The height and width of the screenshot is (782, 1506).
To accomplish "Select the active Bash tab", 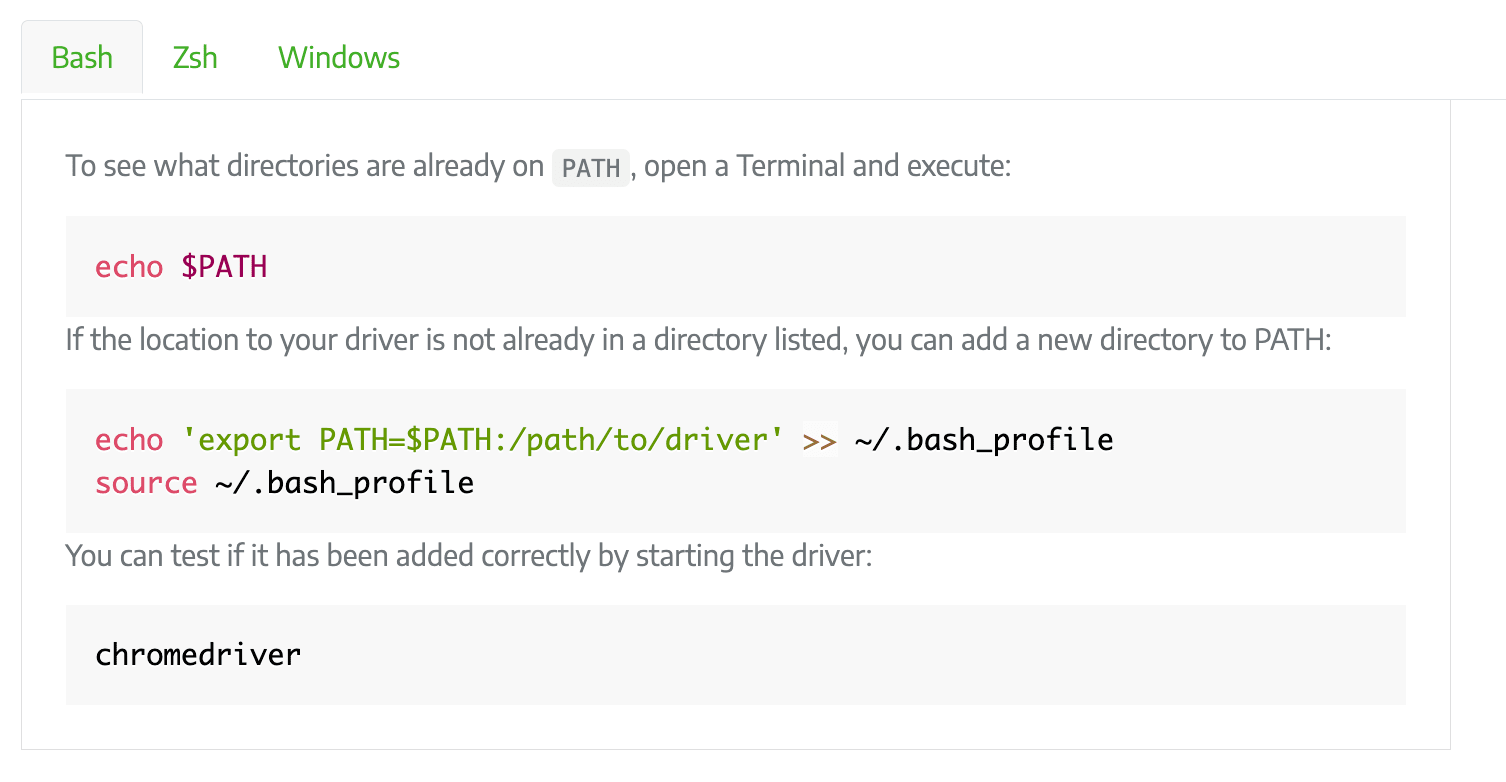I will click(81, 58).
